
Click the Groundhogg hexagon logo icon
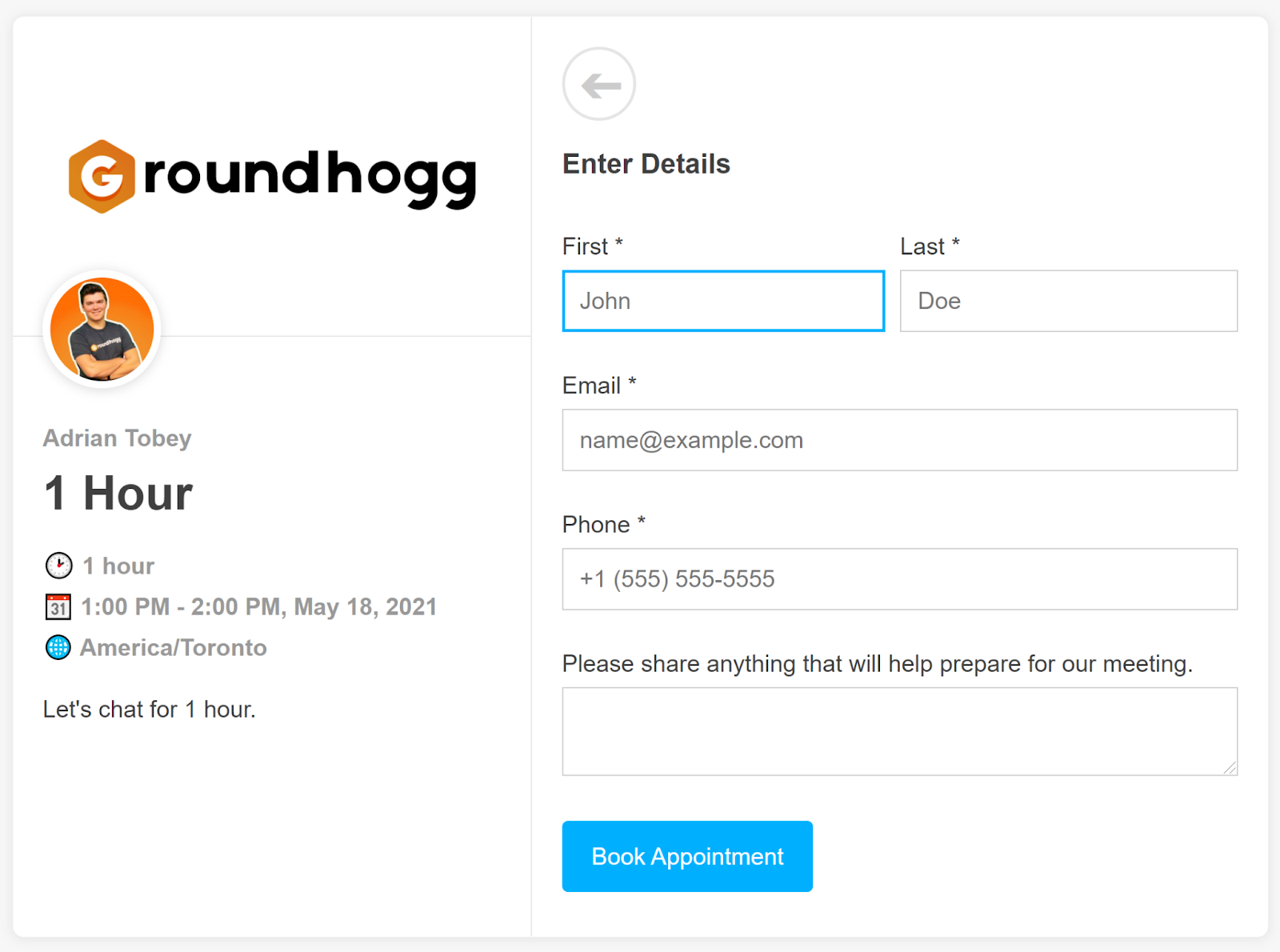click(102, 176)
